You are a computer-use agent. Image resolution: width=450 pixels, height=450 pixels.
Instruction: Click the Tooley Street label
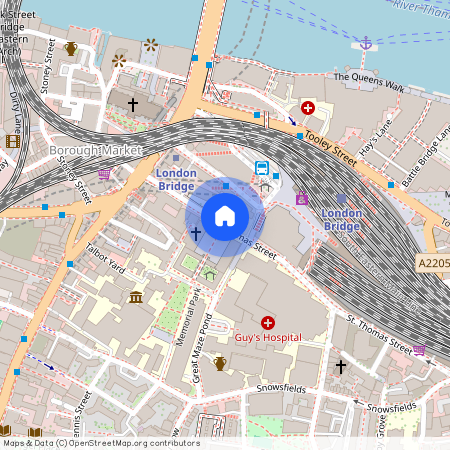coord(331,149)
